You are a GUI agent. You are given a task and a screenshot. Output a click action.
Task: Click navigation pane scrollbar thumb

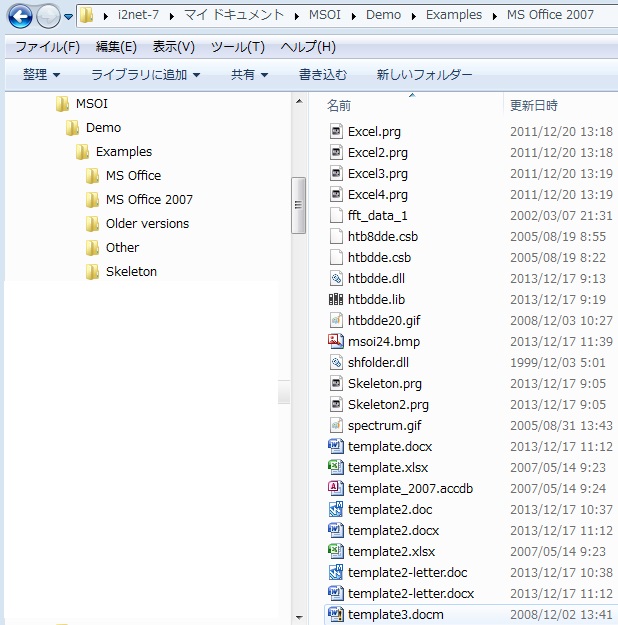tap(298, 205)
